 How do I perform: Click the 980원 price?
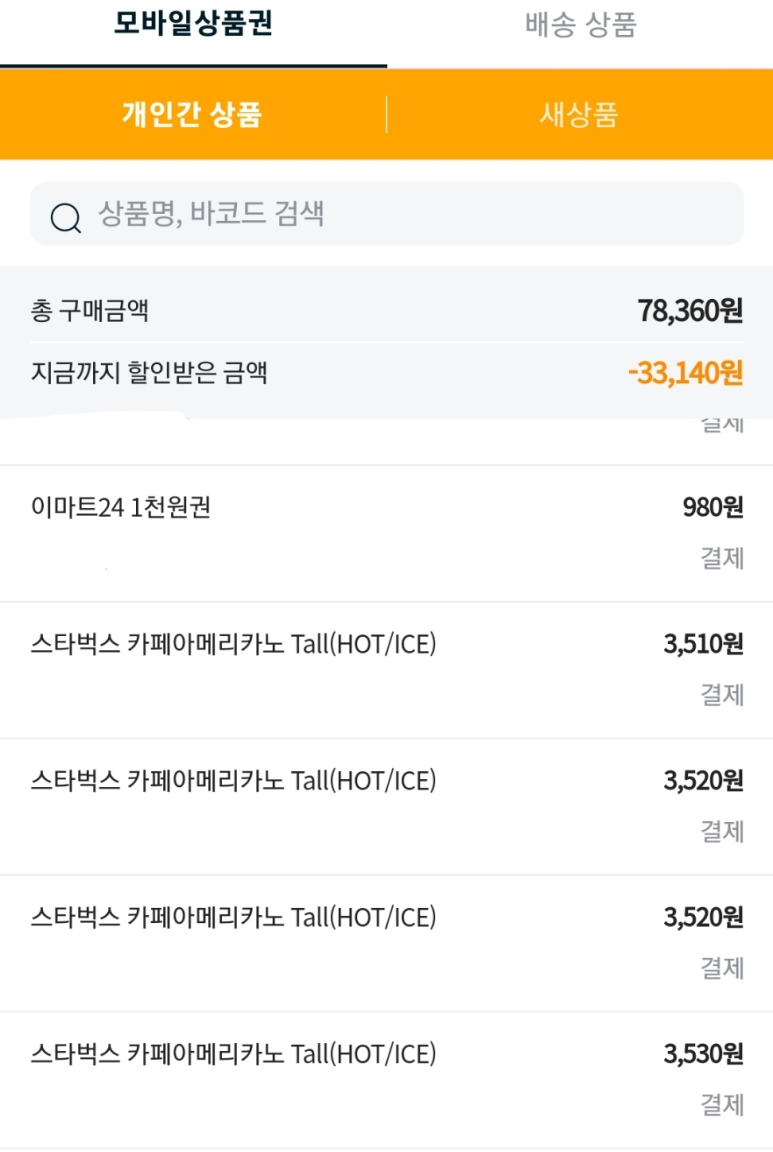(713, 508)
